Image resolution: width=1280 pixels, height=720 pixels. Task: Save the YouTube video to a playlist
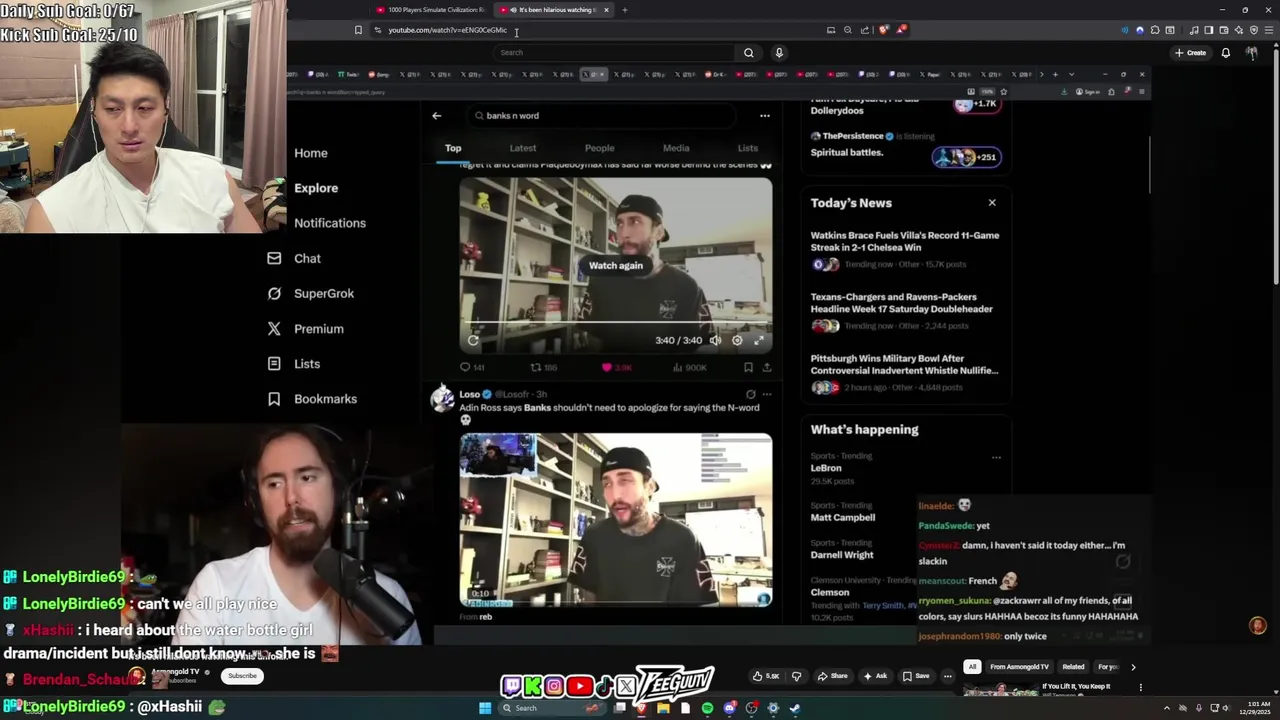click(916, 676)
